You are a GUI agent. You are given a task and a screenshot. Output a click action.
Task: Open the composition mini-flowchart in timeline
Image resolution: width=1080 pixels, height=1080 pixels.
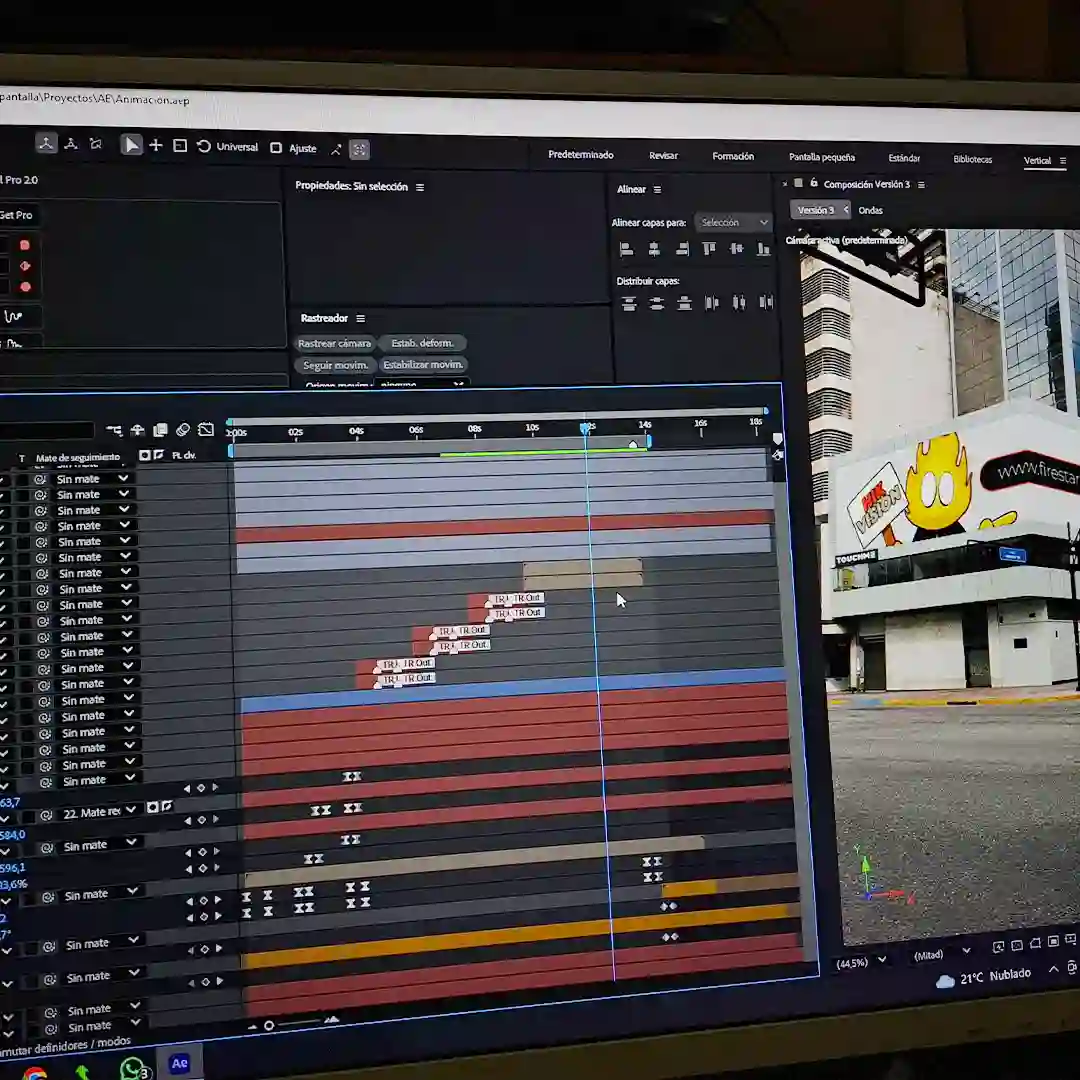tap(114, 430)
